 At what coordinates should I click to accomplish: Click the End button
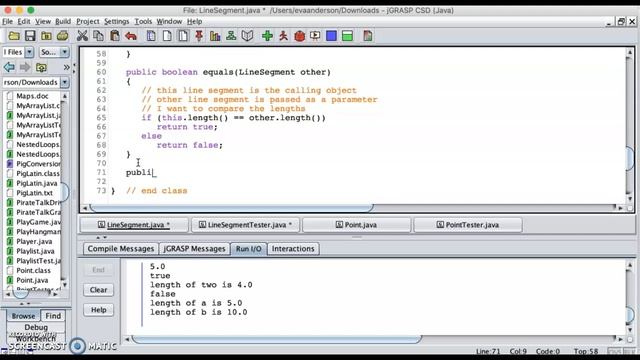98,270
